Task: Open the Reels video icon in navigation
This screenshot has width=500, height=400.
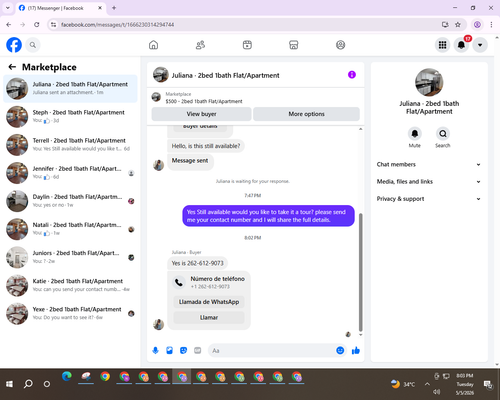Action: point(247,45)
